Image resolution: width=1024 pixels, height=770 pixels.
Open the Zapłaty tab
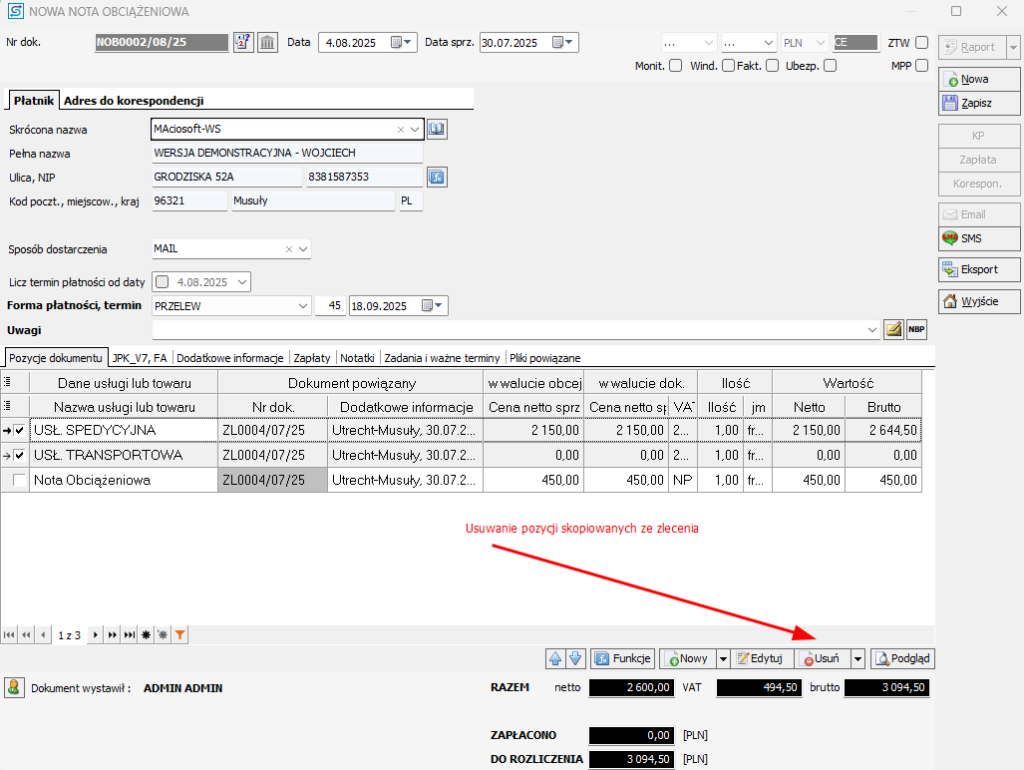coord(312,357)
